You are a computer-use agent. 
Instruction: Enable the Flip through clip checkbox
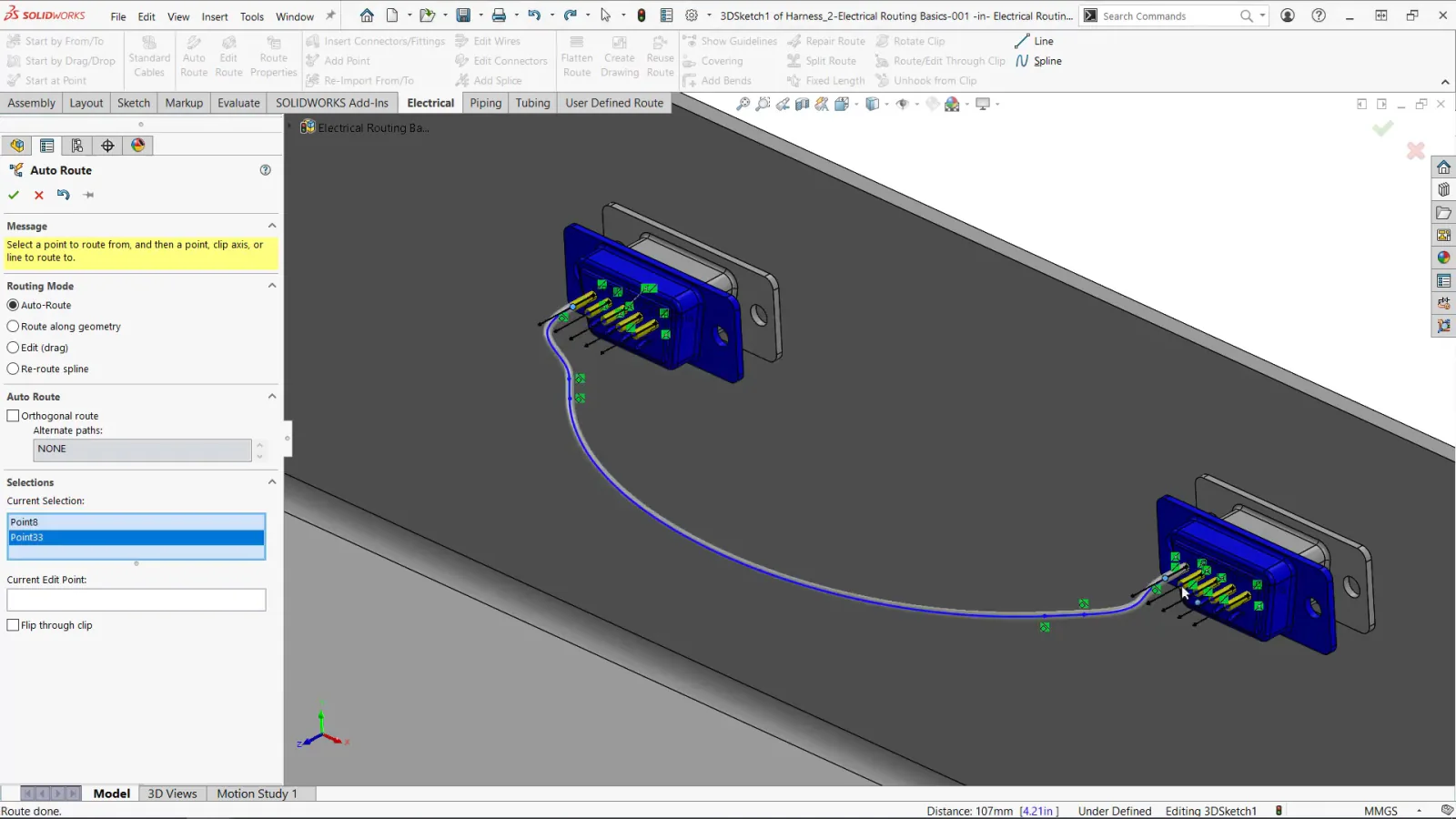(x=13, y=625)
